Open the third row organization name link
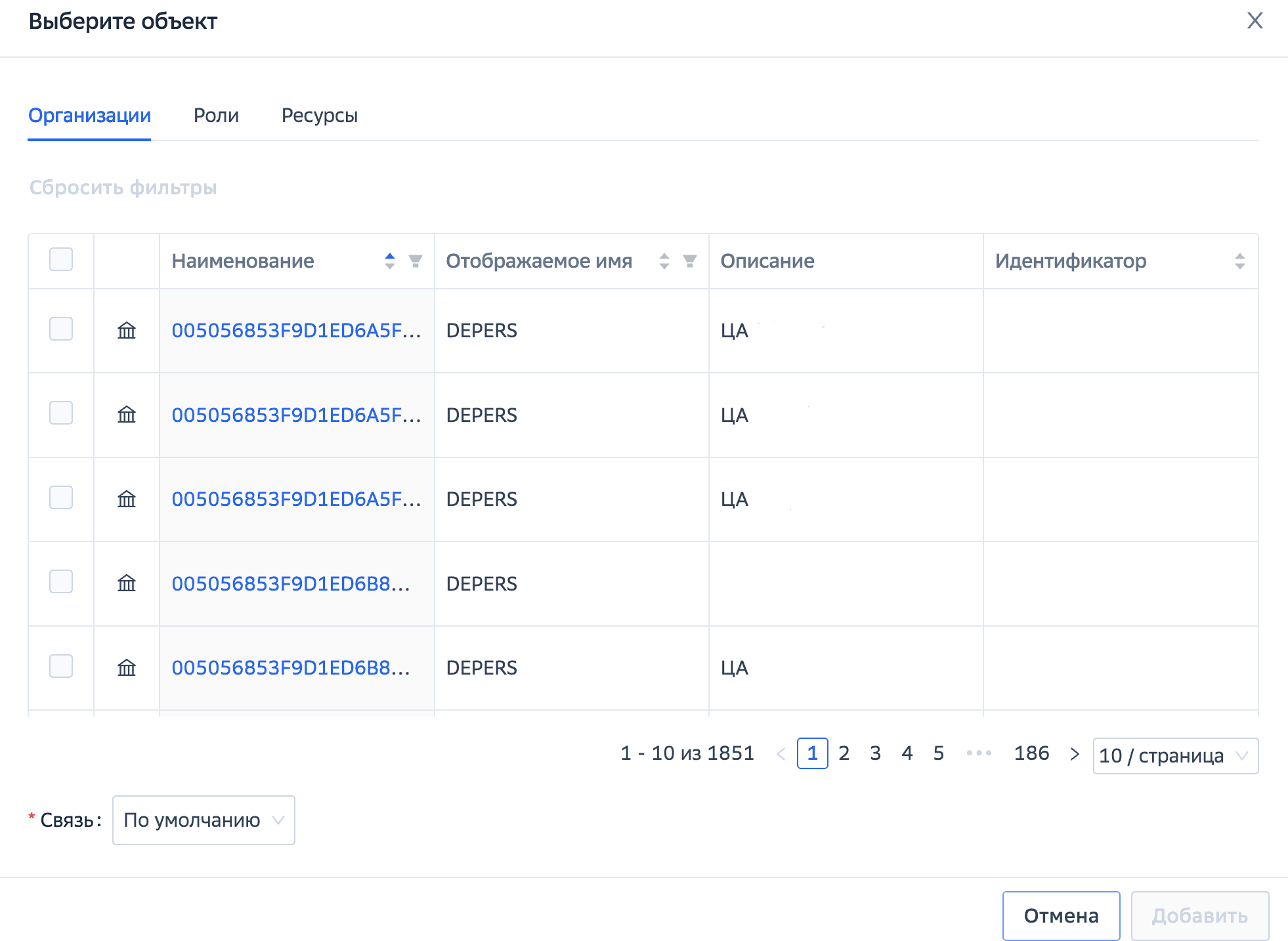The image size is (1288, 941). click(296, 499)
